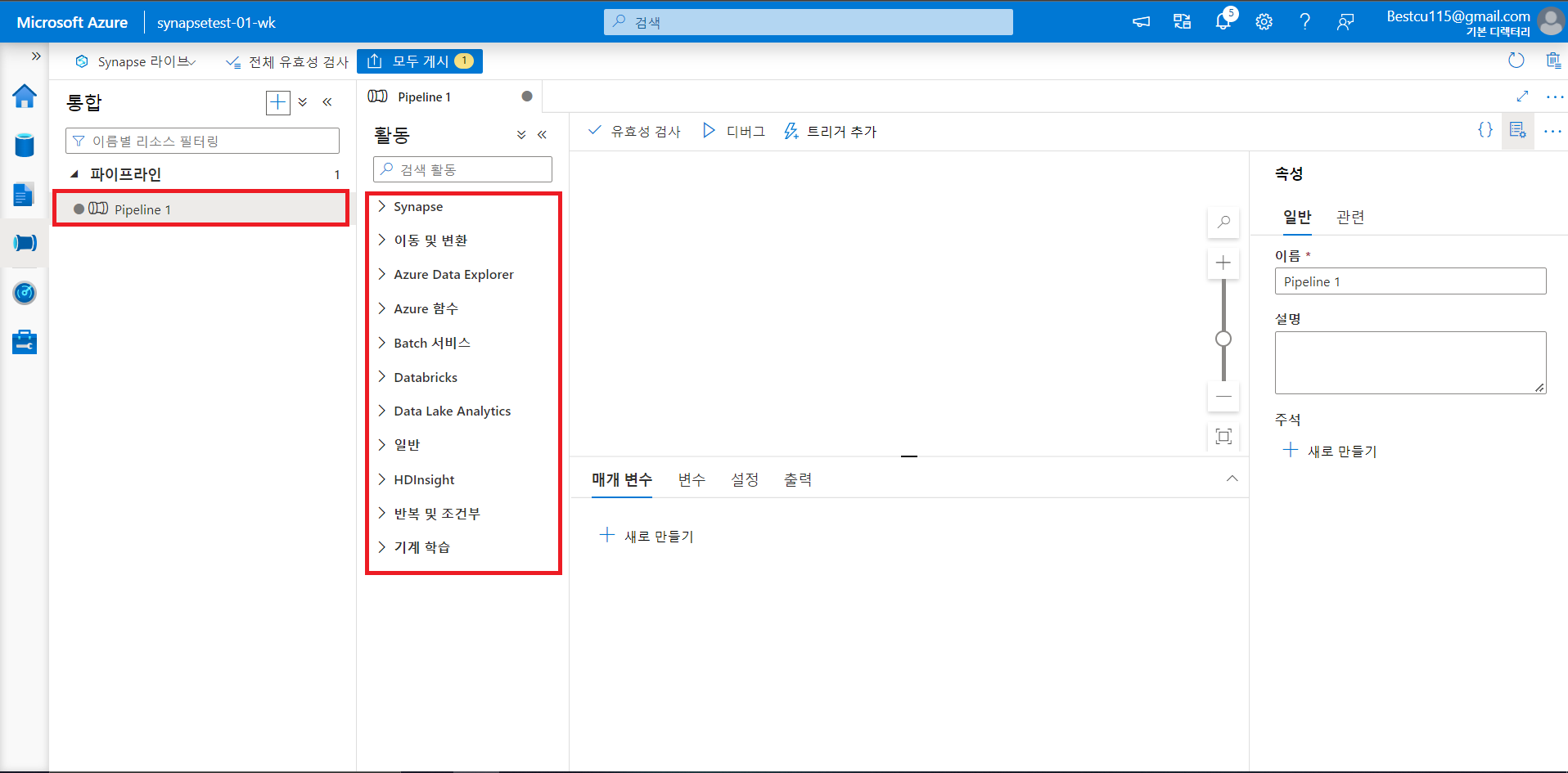Open the directory switch icon in header
Screen dimensions: 1568x773
coord(1182,22)
